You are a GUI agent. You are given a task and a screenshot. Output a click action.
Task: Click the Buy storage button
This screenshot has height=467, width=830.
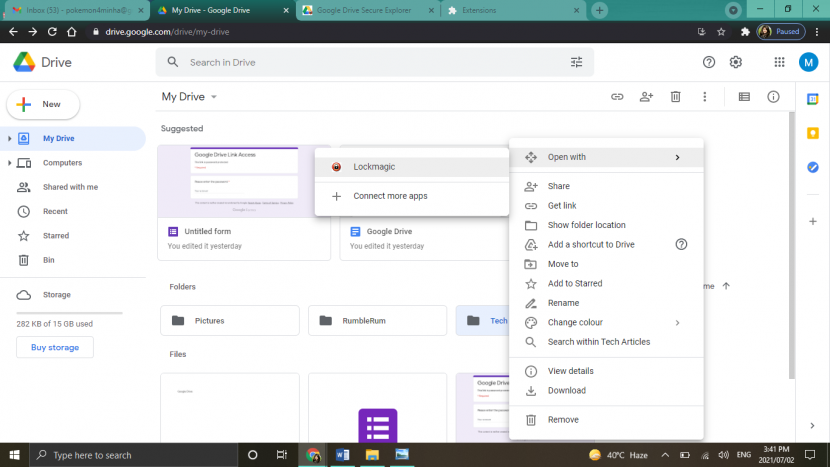pos(55,347)
